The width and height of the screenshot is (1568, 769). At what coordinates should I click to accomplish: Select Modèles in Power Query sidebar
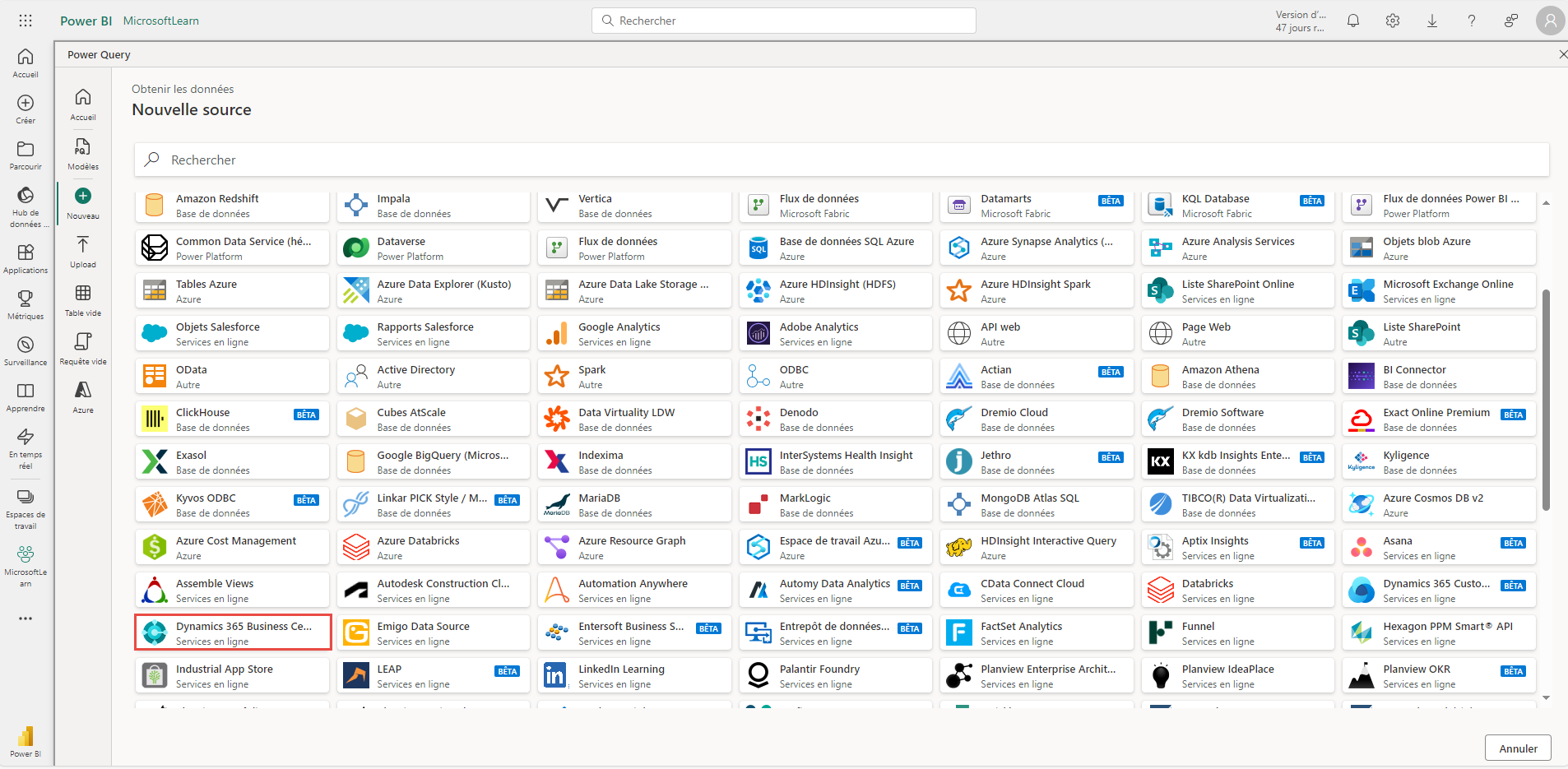[x=83, y=155]
